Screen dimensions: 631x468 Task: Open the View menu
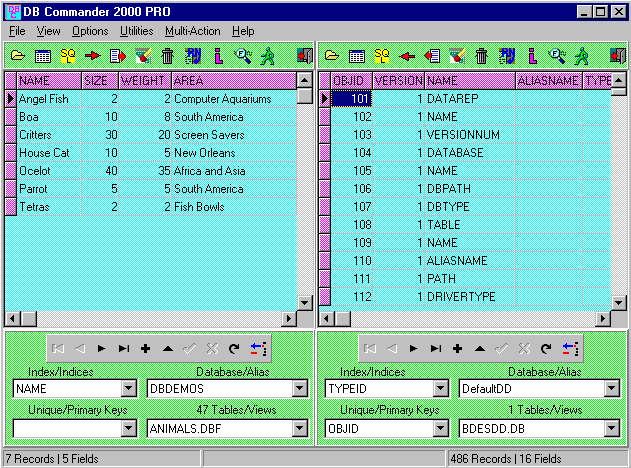(48, 31)
